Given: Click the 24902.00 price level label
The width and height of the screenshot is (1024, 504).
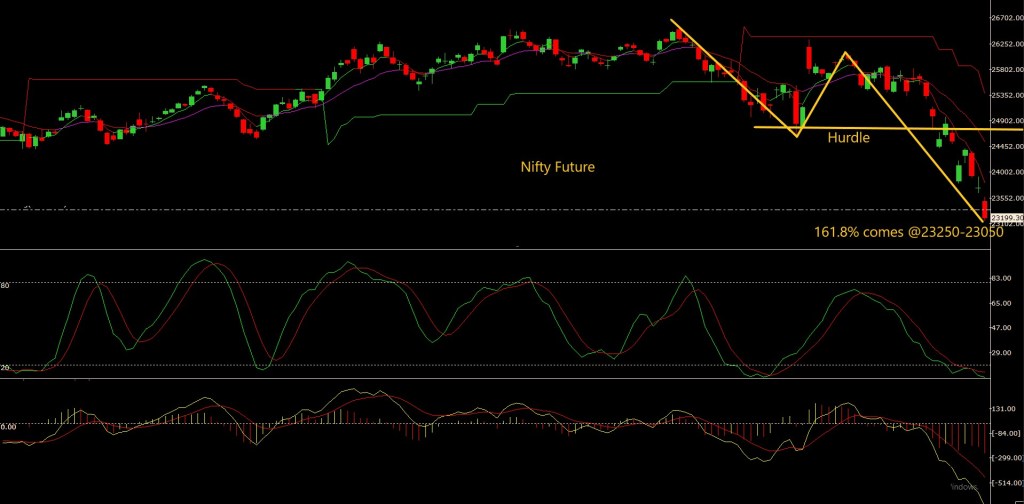Looking at the screenshot, I should click(1004, 121).
